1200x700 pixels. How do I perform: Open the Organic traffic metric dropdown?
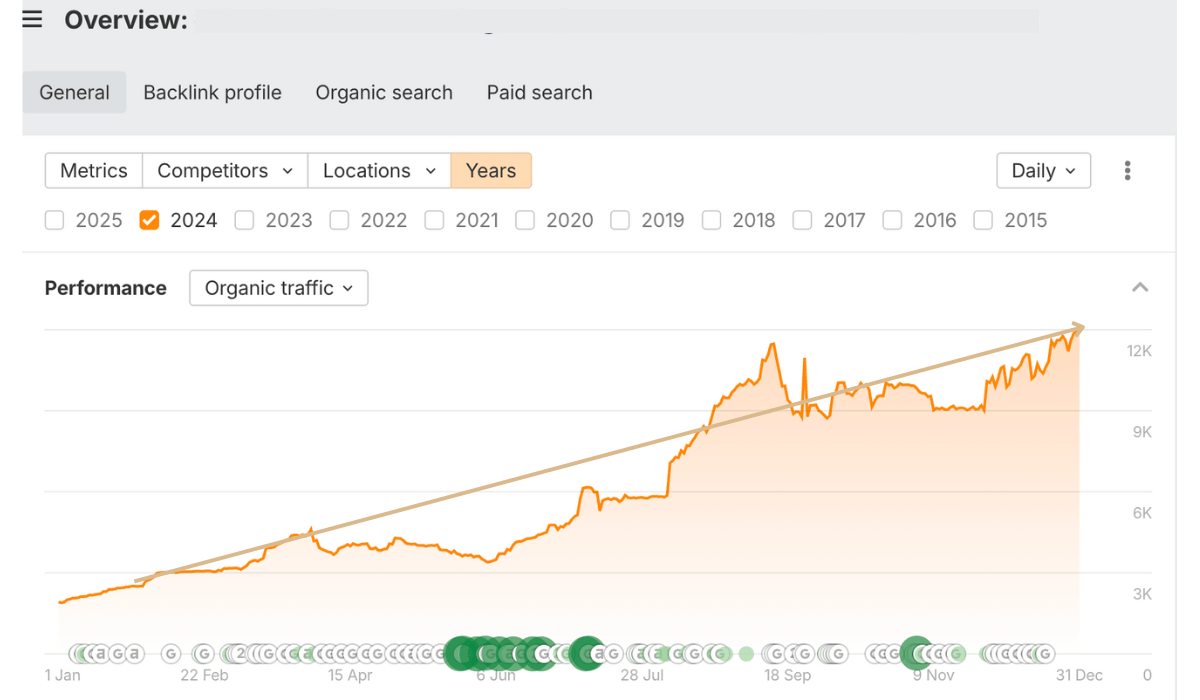tap(279, 288)
